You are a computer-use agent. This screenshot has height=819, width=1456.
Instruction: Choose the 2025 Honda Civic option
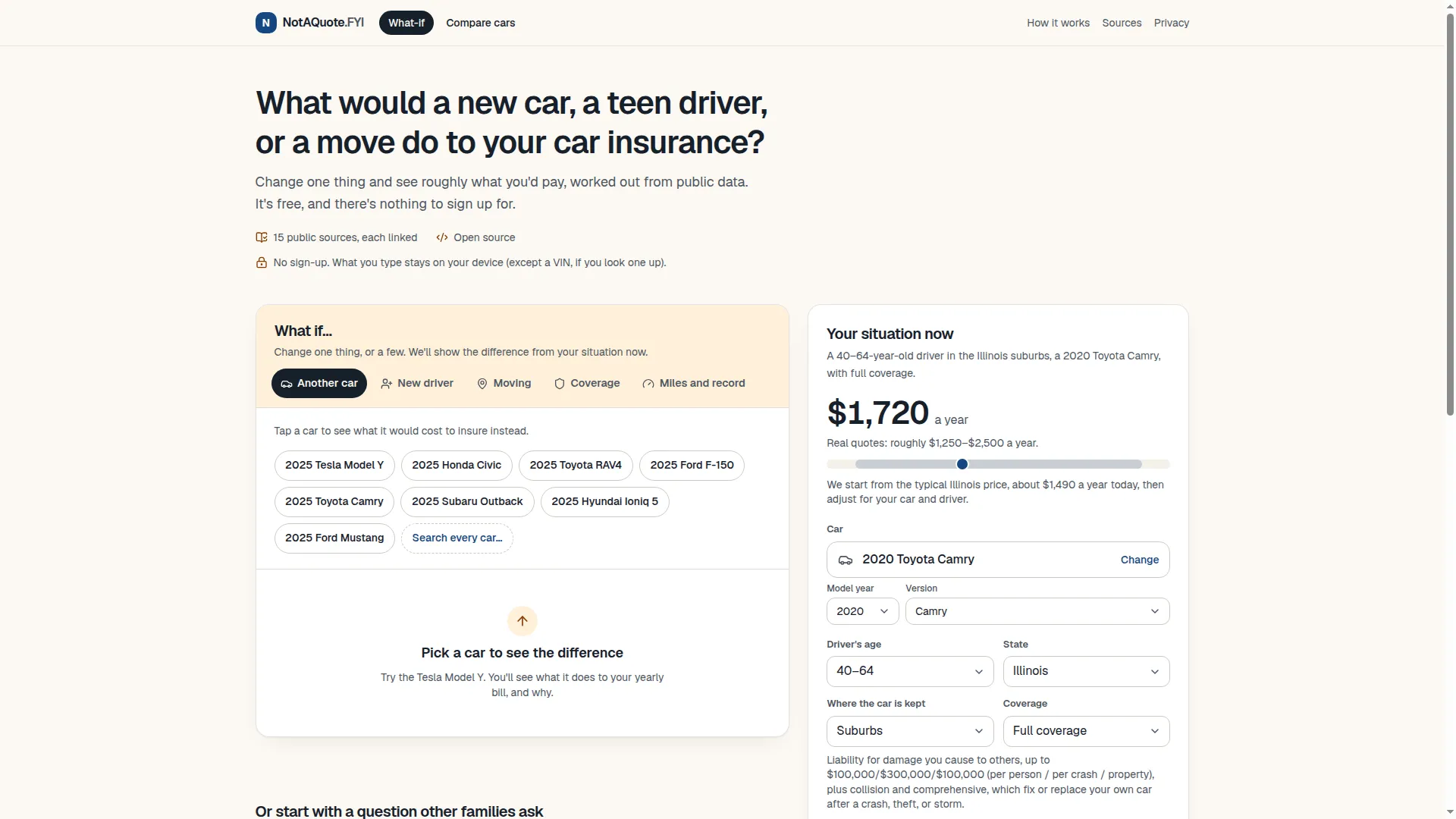click(x=457, y=465)
